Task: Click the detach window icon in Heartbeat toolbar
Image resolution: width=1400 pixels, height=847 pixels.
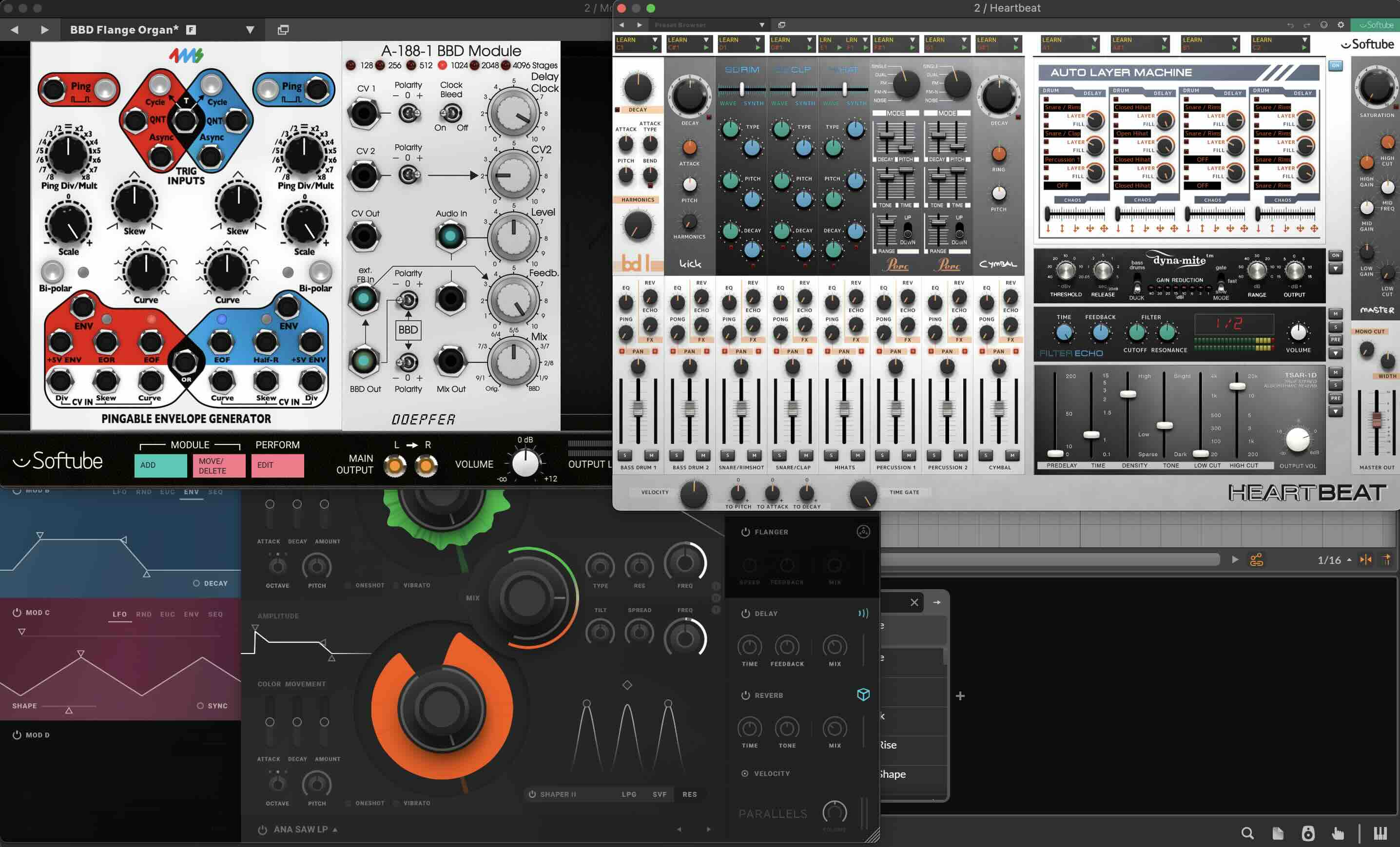Action: [x=781, y=25]
